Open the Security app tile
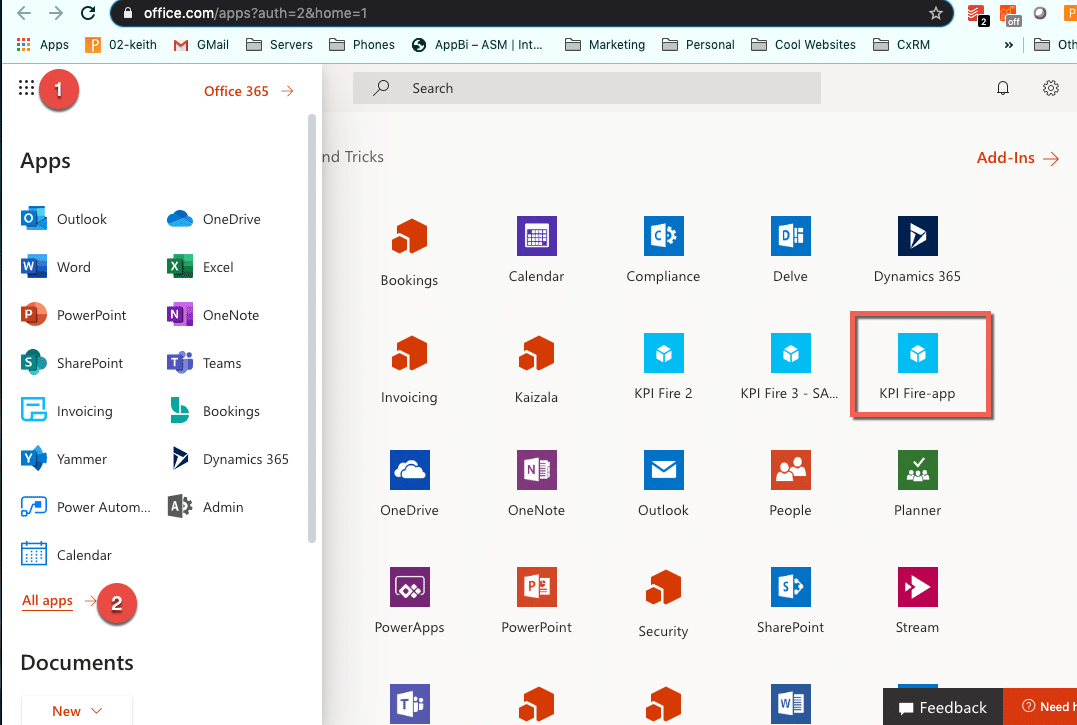This screenshot has height=725, width=1077. 664,603
